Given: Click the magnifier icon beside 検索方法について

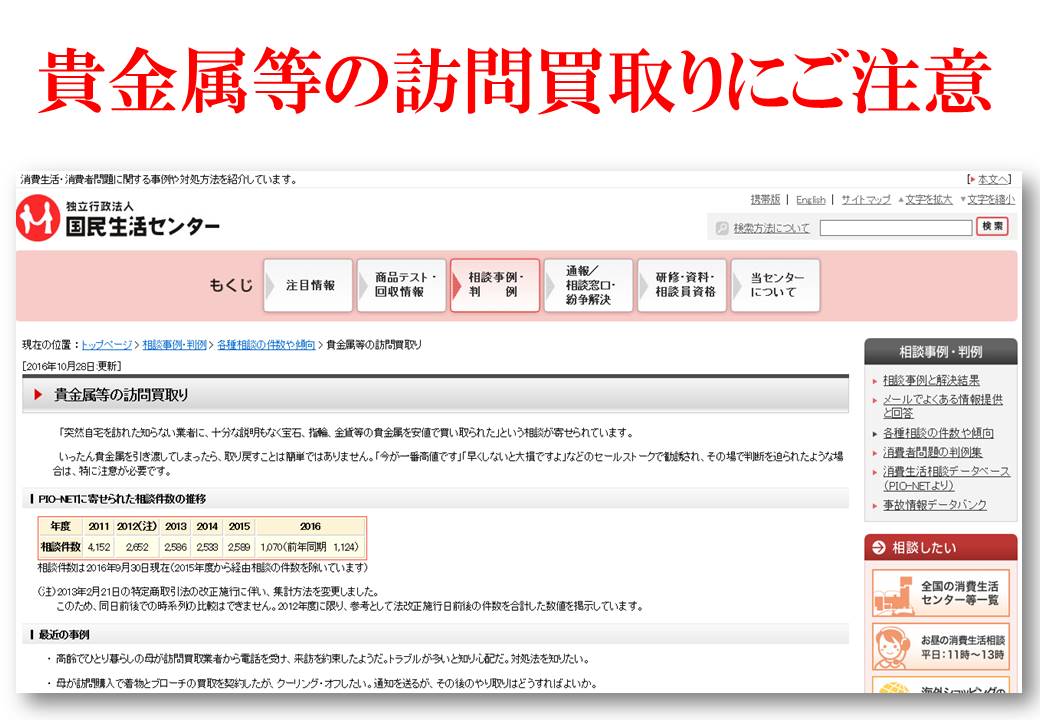Looking at the screenshot, I should click(722, 228).
